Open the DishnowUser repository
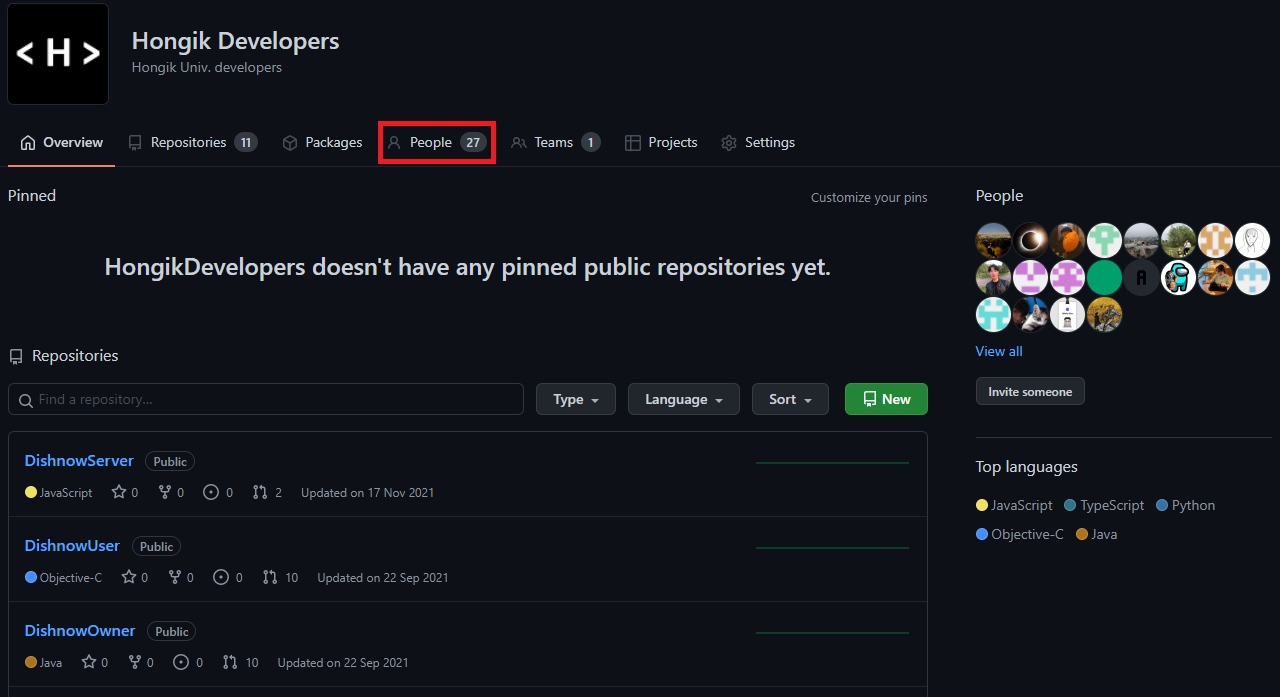This screenshot has height=697, width=1280. point(72,545)
